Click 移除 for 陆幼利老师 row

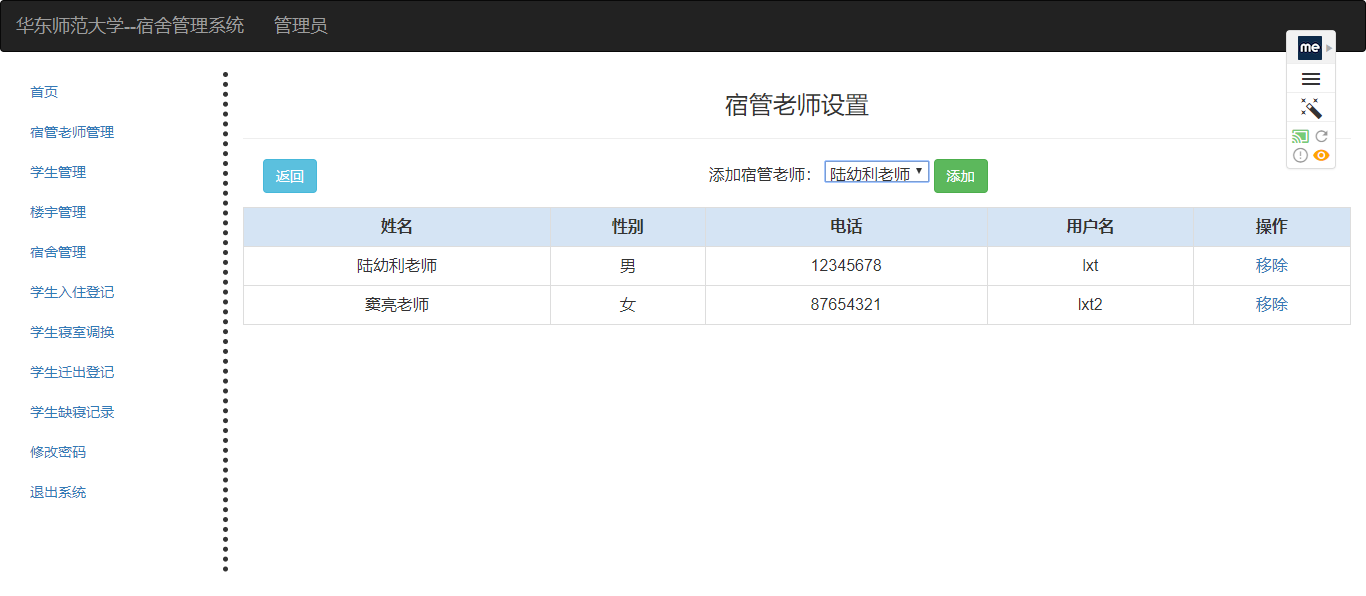coord(1272,266)
